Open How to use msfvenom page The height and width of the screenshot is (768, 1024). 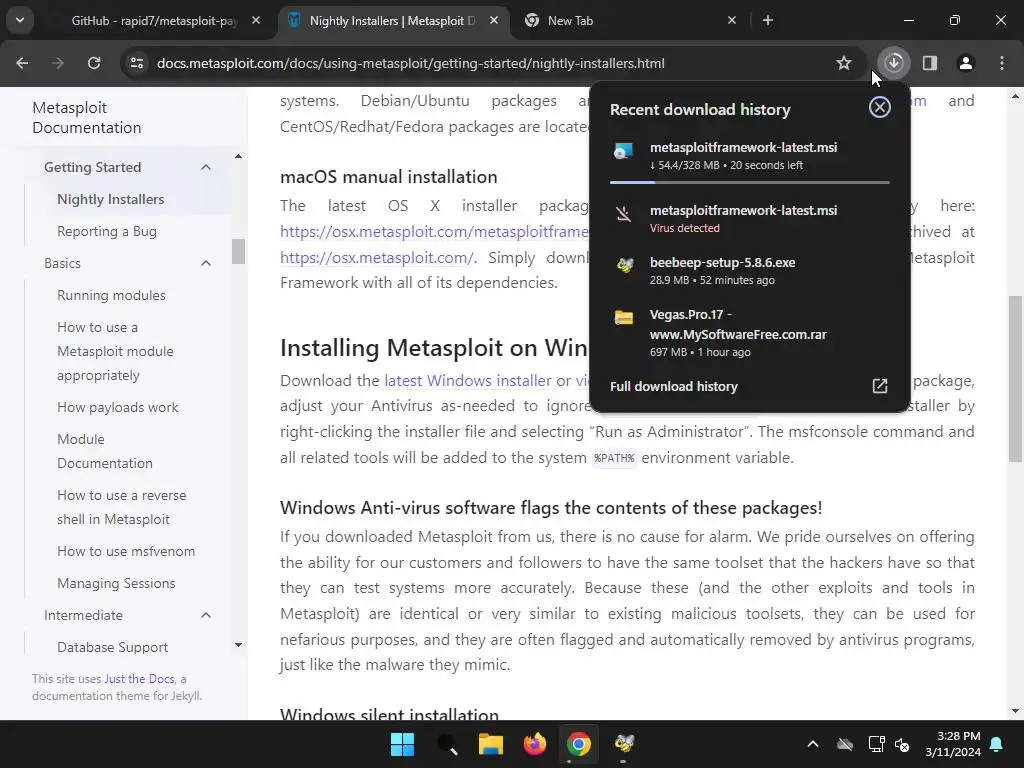[126, 551]
